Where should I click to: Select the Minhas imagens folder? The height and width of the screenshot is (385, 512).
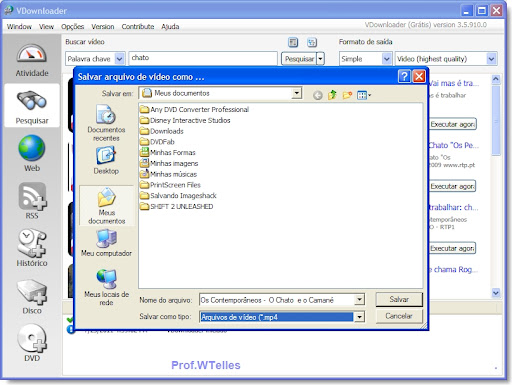tap(169, 163)
